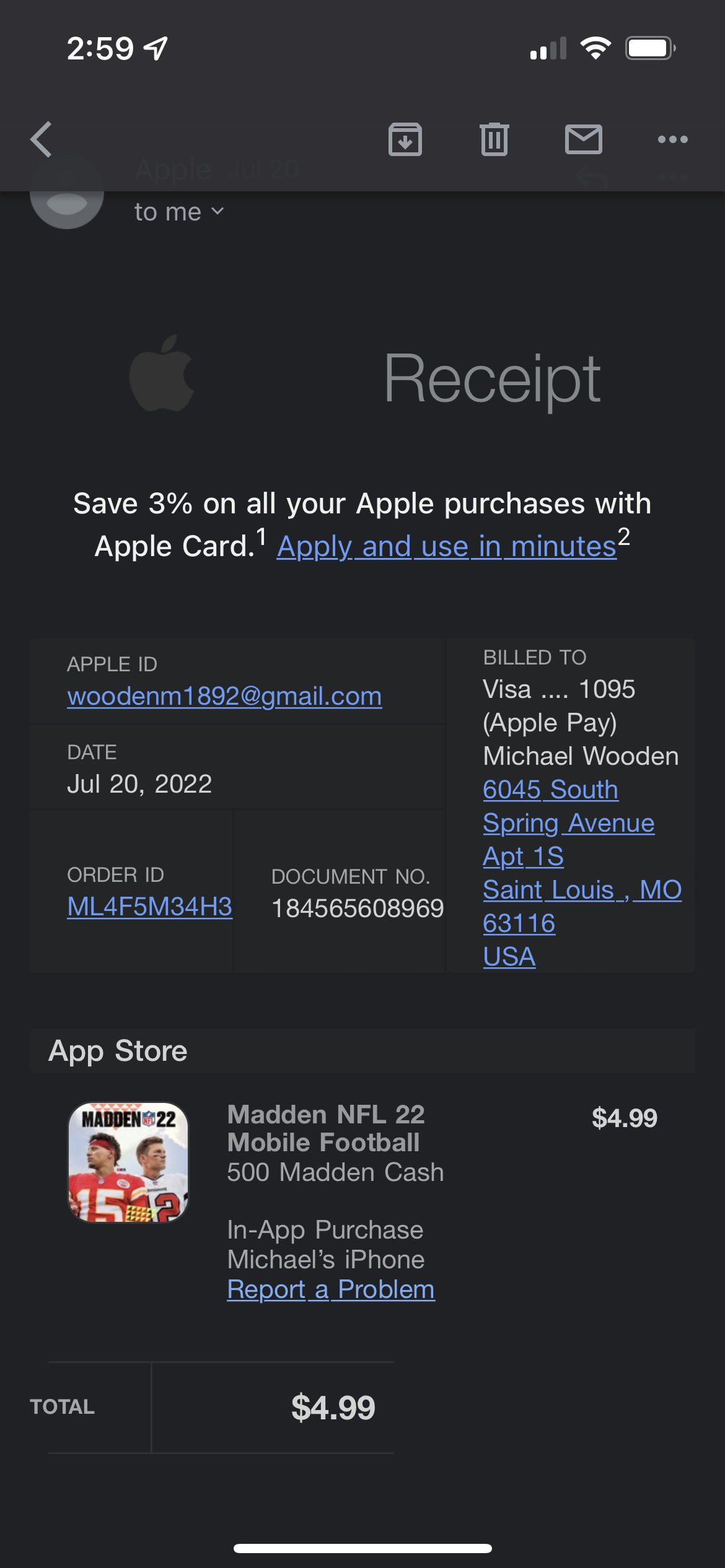
Task: Tap the Saint Louis, MO address line
Action: tap(582, 891)
